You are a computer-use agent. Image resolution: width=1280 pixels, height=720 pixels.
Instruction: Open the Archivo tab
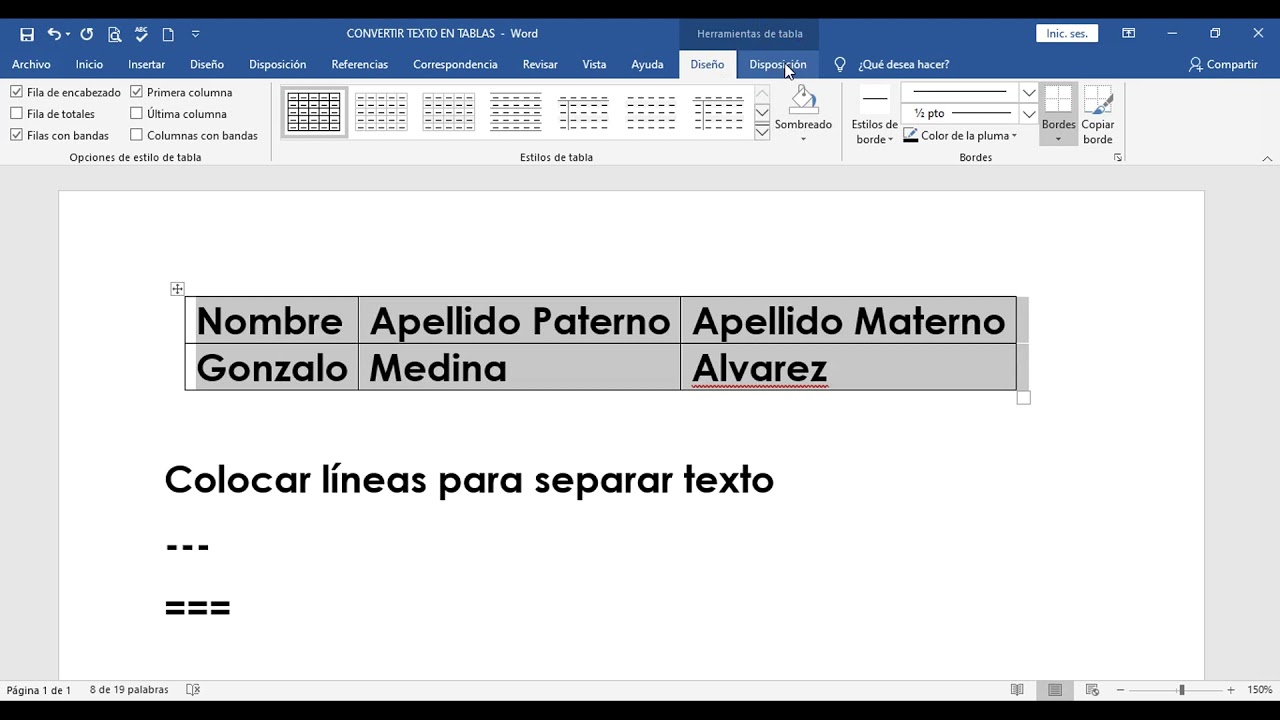pos(31,64)
